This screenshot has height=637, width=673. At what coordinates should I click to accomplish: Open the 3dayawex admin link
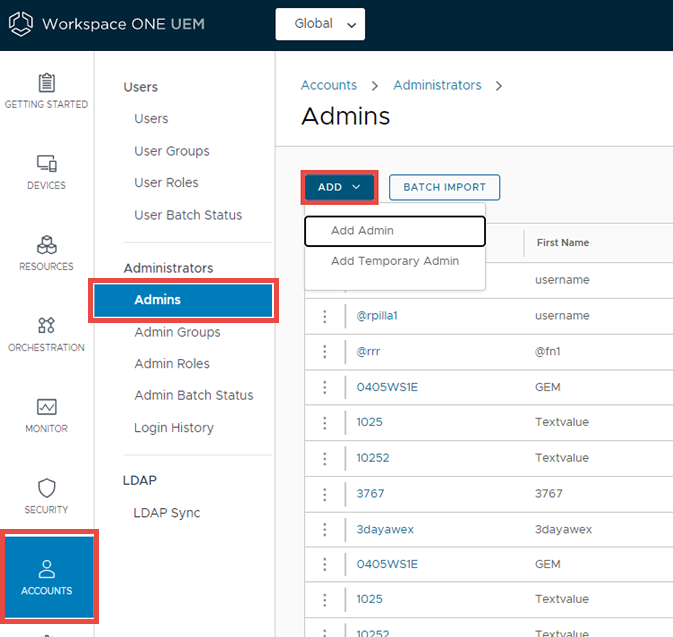385,529
